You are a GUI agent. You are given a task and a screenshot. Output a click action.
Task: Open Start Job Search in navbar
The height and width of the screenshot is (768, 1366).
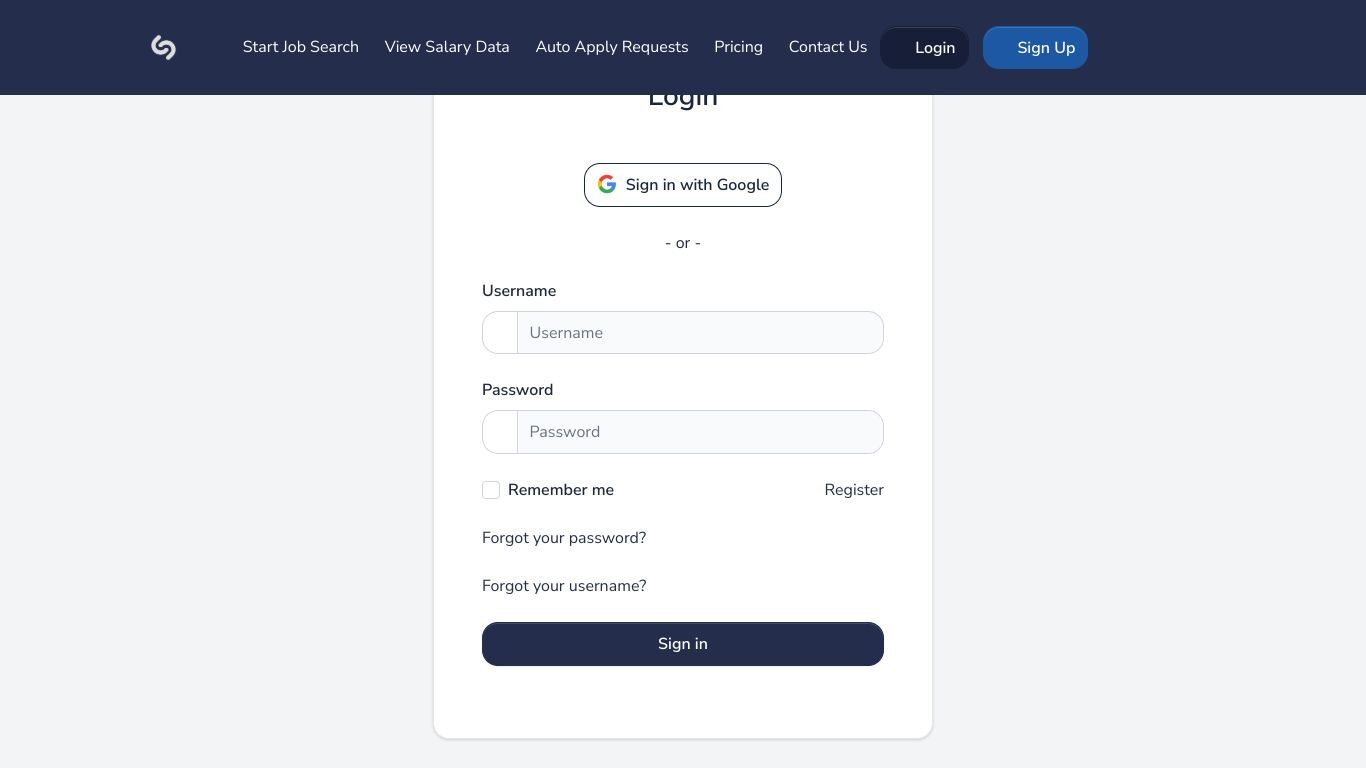point(301,47)
